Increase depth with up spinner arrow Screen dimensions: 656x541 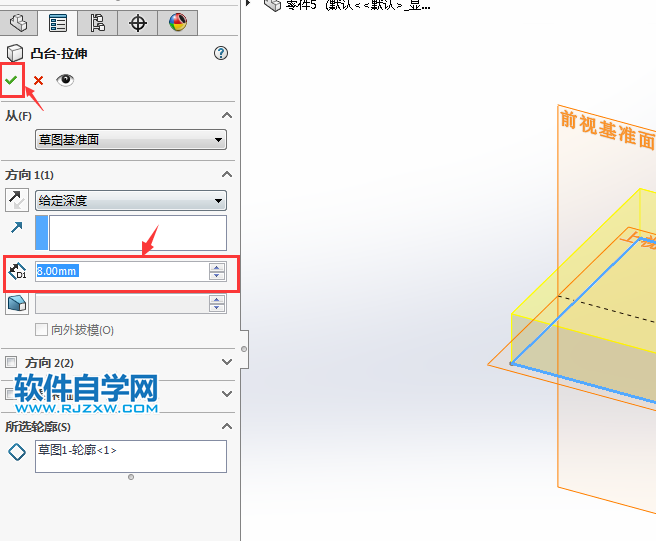217,267
